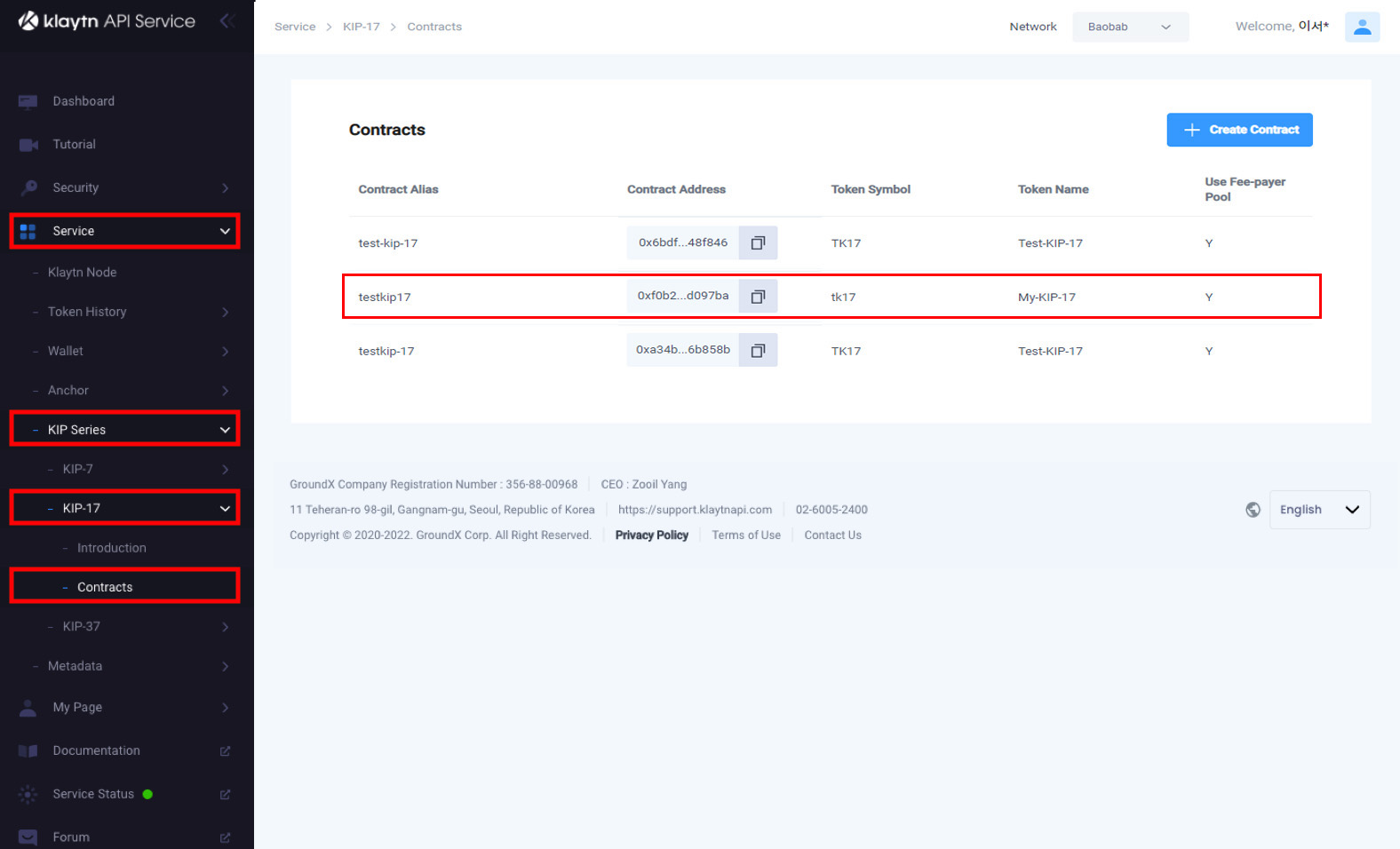This screenshot has width=1400, height=849.
Task: Expand Token History submenu arrow
Action: click(x=225, y=312)
